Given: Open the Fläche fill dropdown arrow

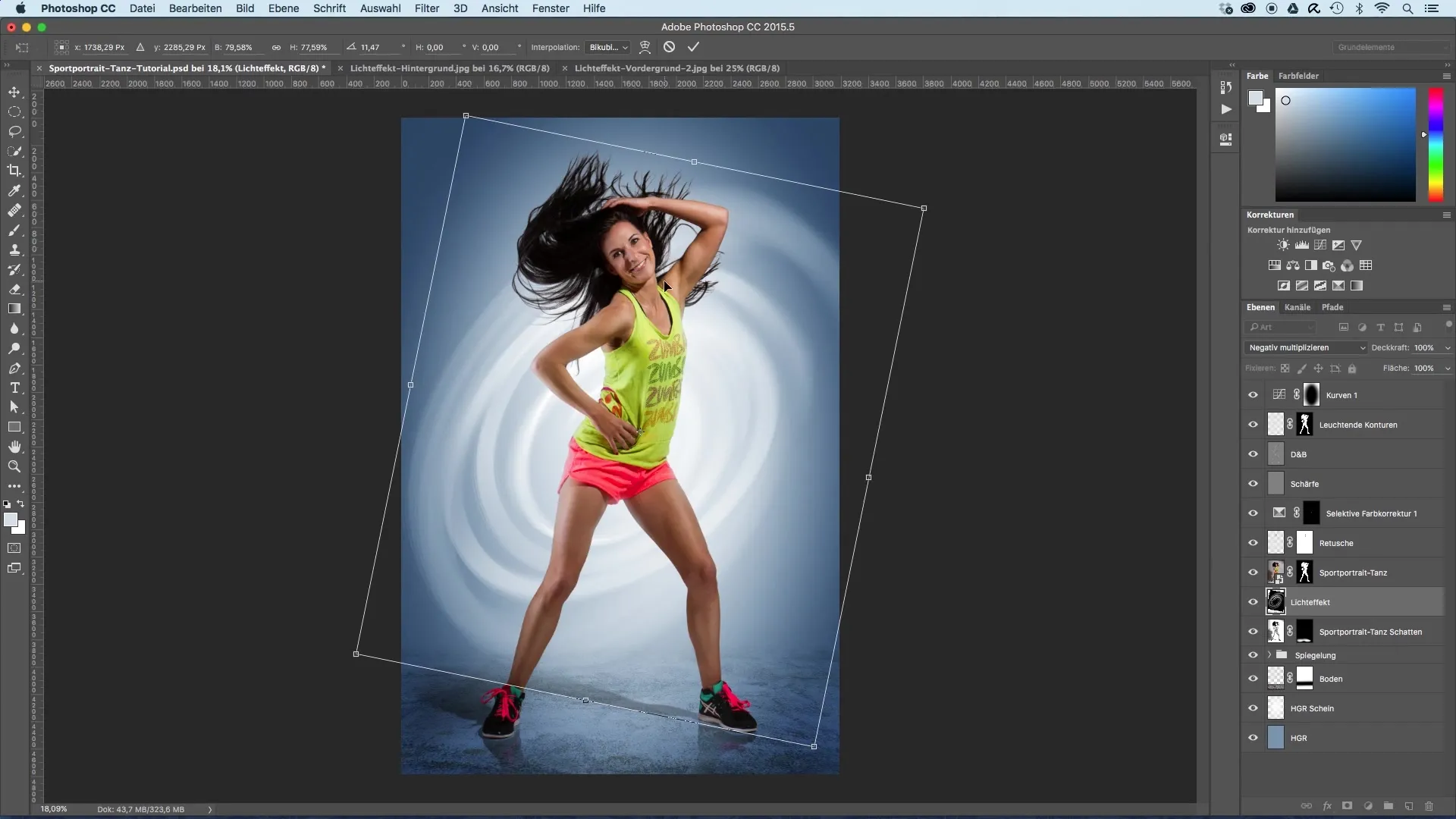Looking at the screenshot, I should pyautogui.click(x=1447, y=369).
